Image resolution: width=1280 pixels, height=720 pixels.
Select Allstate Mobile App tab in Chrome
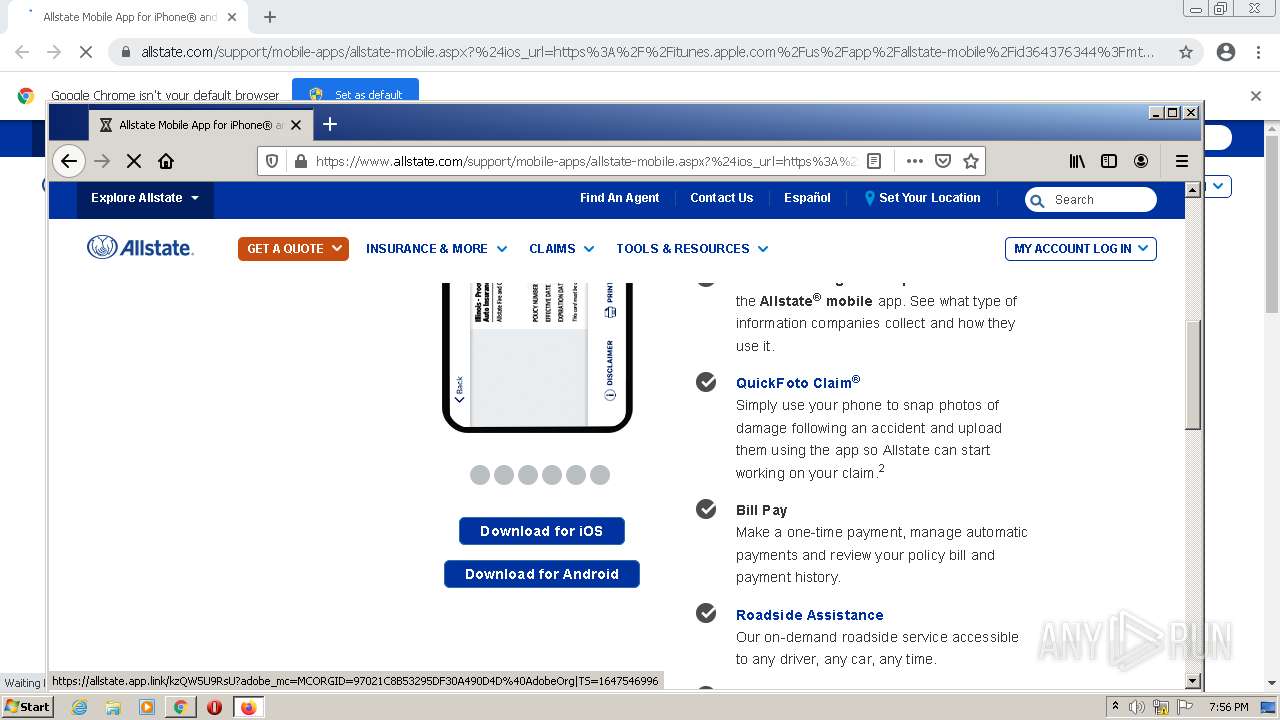[130, 17]
